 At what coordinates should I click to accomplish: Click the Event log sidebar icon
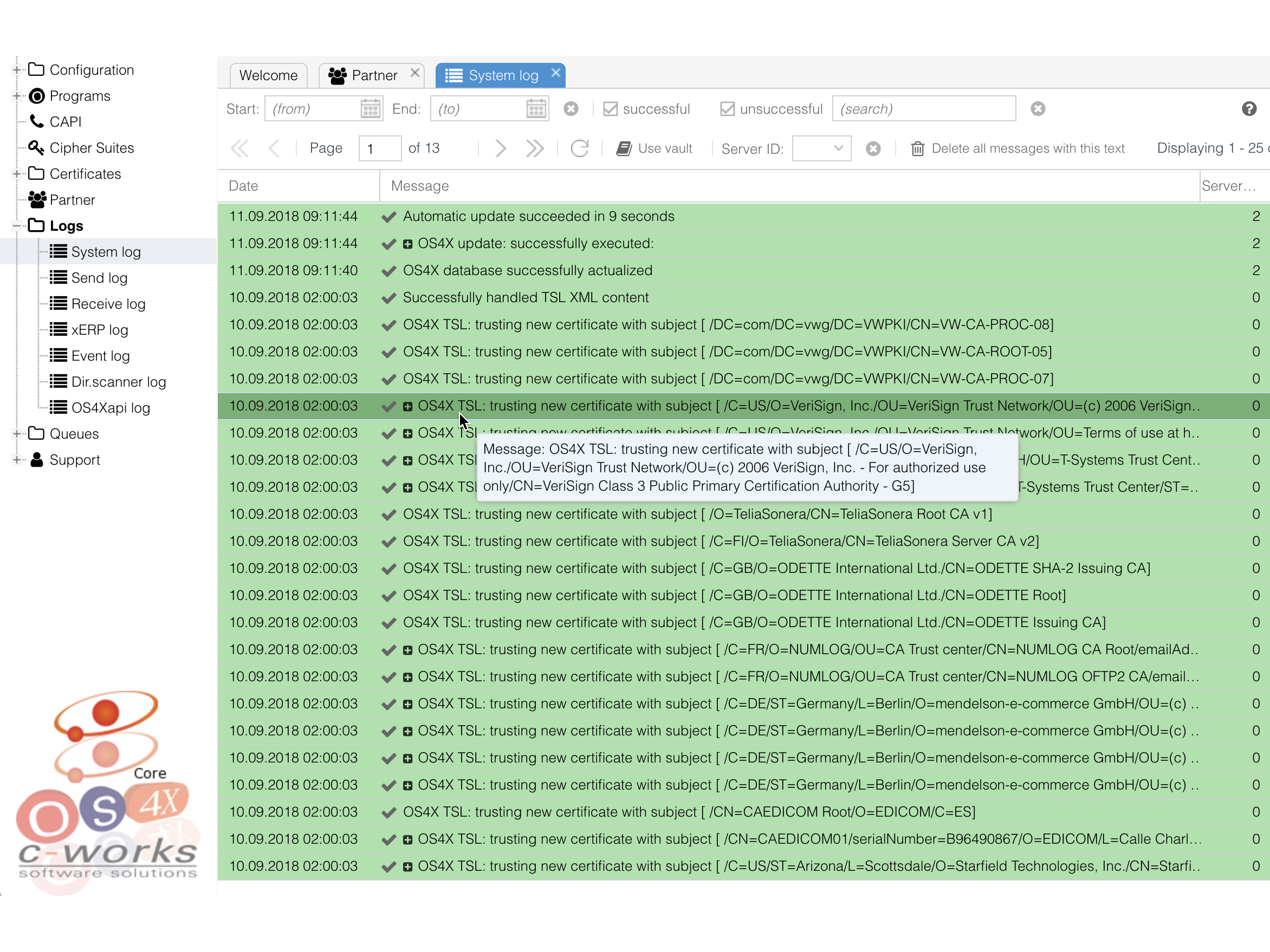[58, 355]
